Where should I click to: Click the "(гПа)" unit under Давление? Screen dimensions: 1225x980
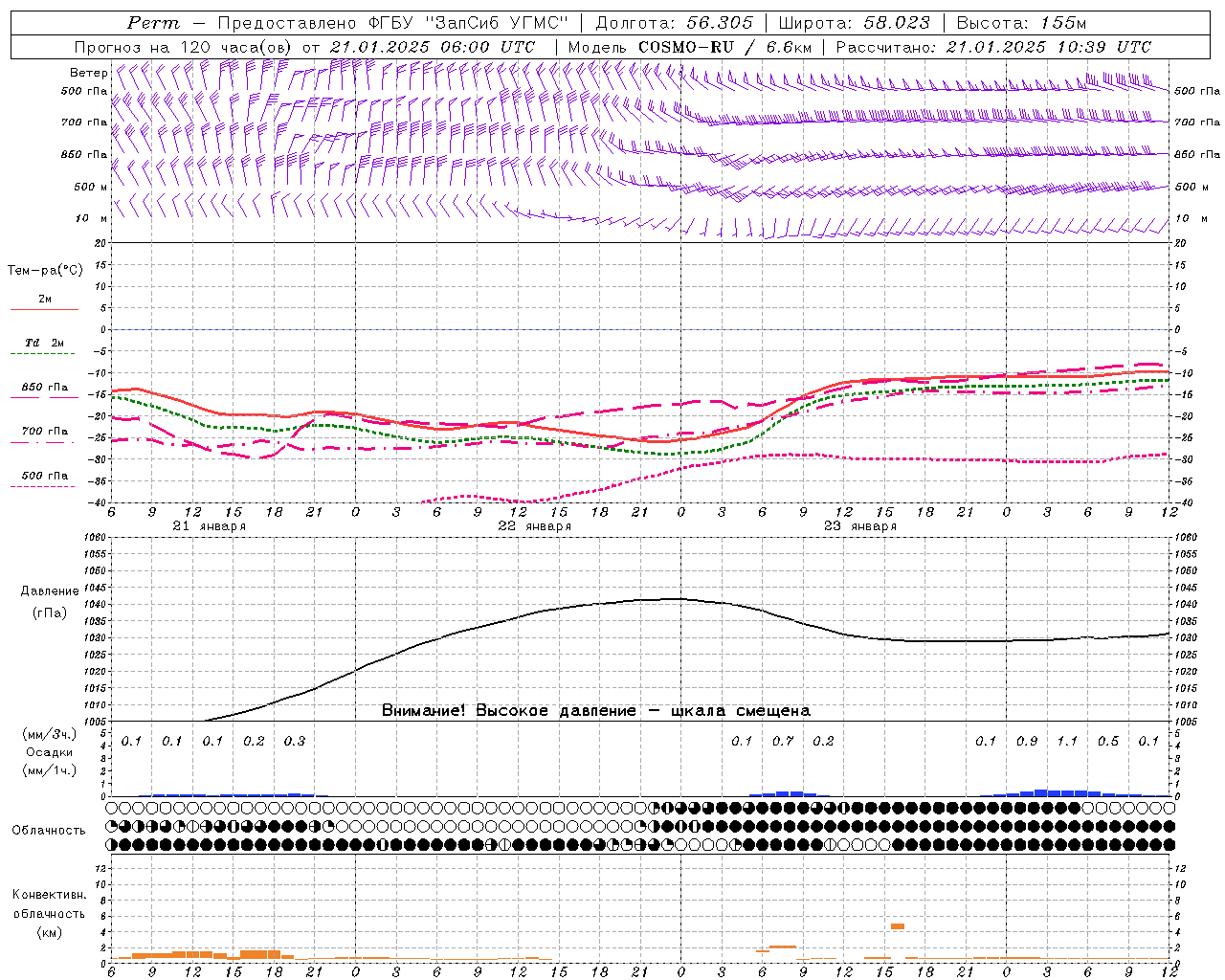(49, 613)
